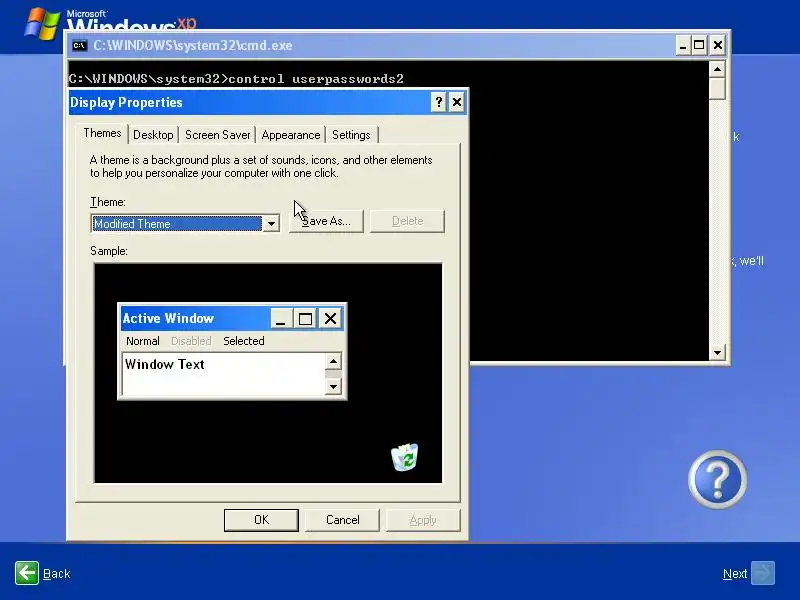Click the Cancel button
The width and height of the screenshot is (800, 600).
(342, 520)
